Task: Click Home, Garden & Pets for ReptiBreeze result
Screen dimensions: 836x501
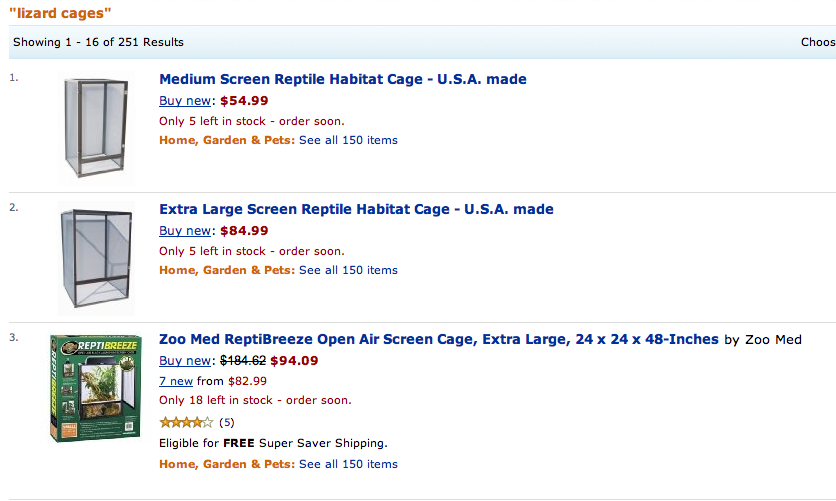Action: pos(226,464)
